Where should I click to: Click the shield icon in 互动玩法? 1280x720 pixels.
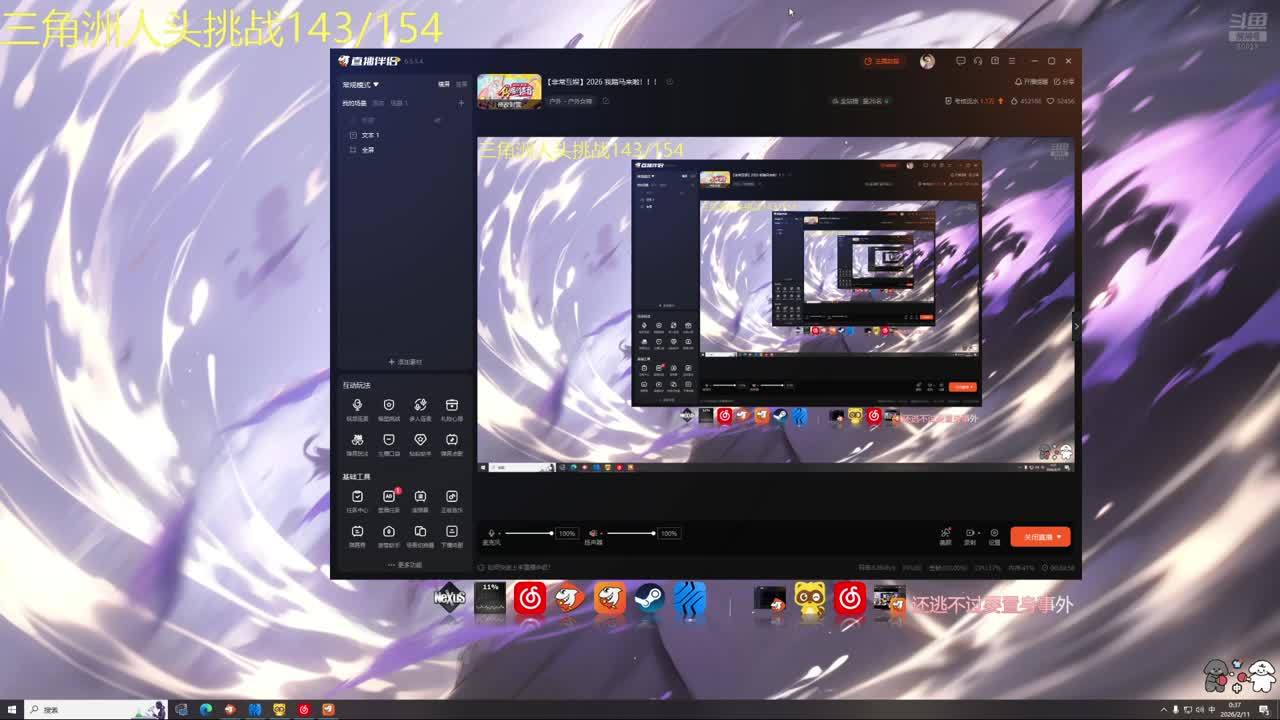(389, 405)
